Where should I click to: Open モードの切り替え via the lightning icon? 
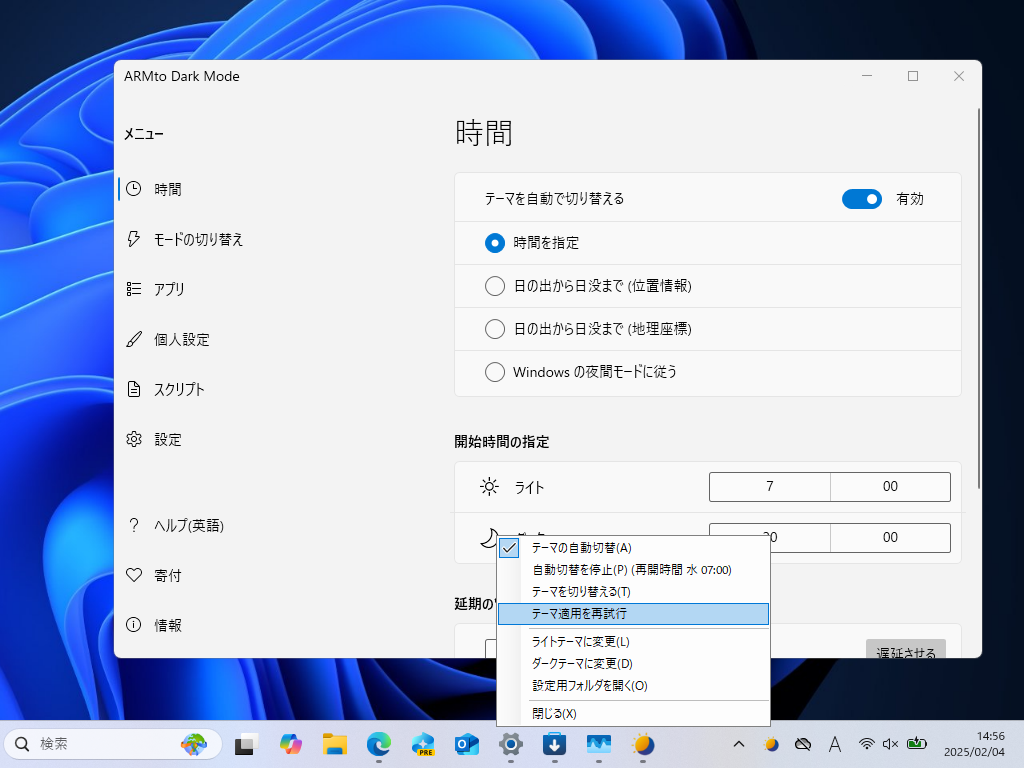coord(133,239)
